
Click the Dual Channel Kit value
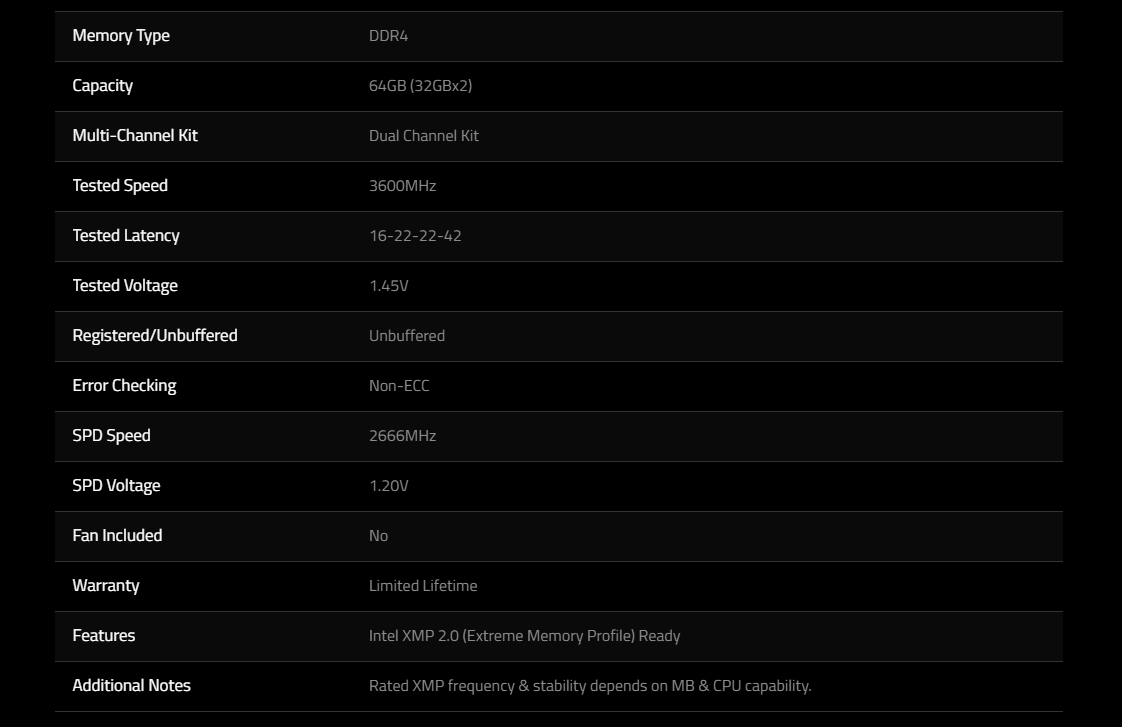424,135
